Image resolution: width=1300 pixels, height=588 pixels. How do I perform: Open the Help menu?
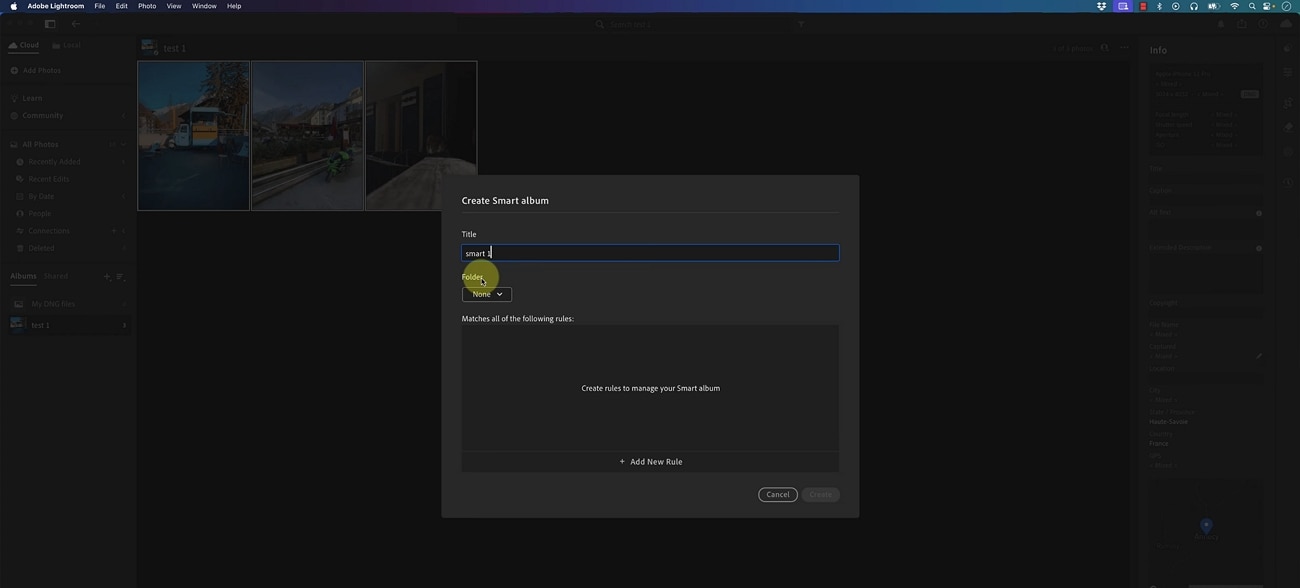(234, 6)
